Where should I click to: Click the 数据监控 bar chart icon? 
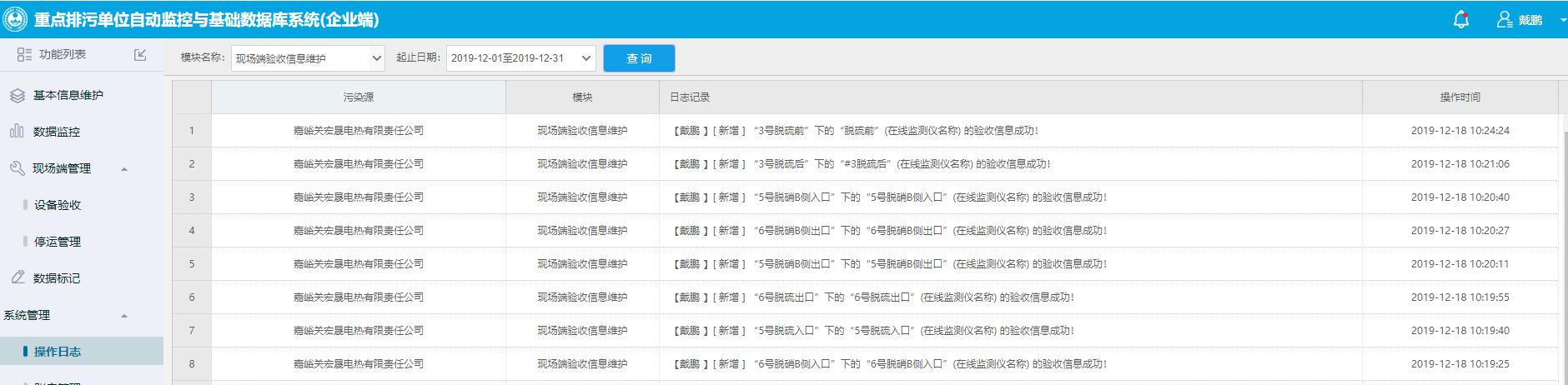[x=17, y=131]
